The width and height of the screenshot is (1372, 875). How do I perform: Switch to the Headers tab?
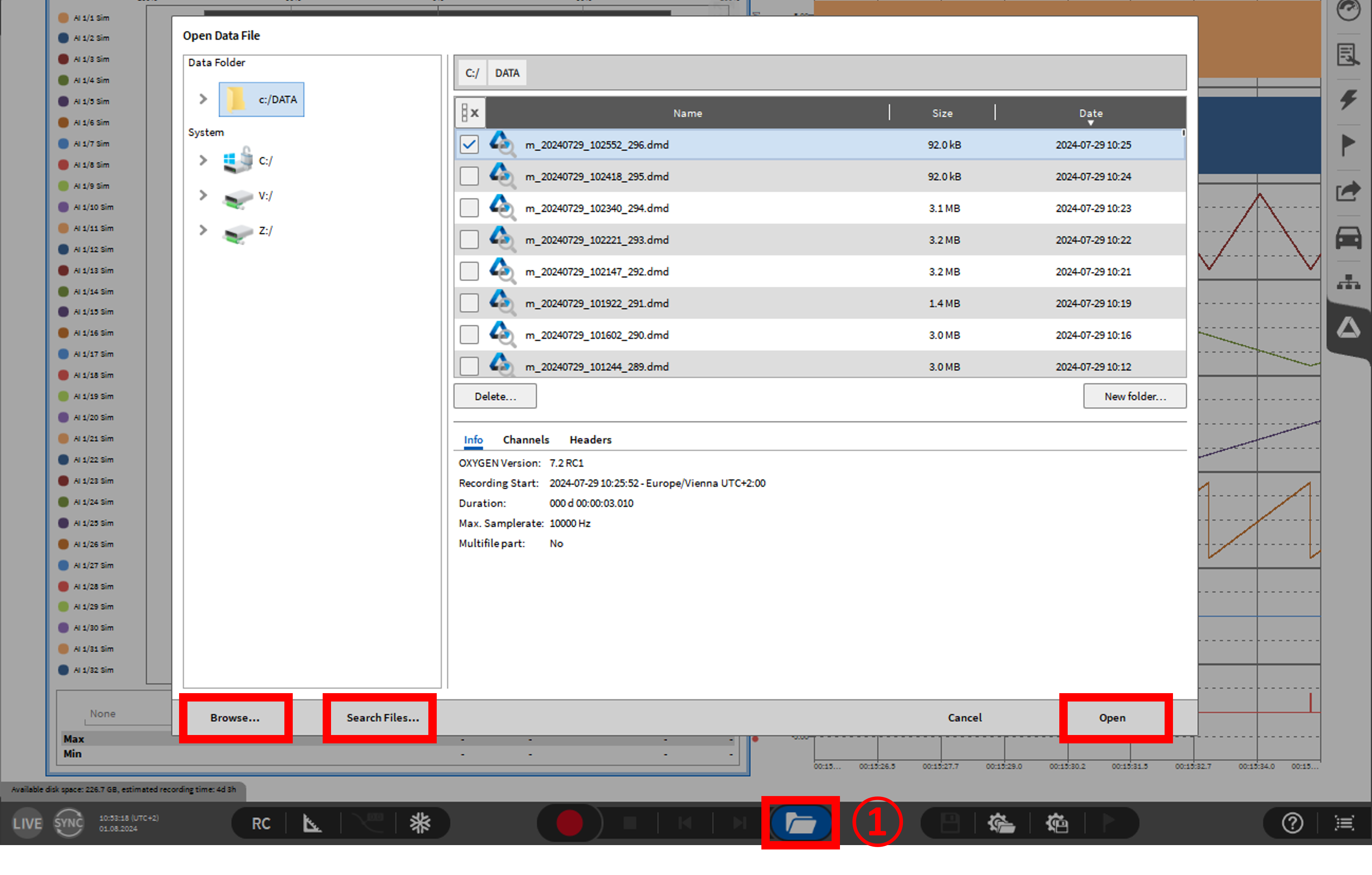click(x=590, y=439)
